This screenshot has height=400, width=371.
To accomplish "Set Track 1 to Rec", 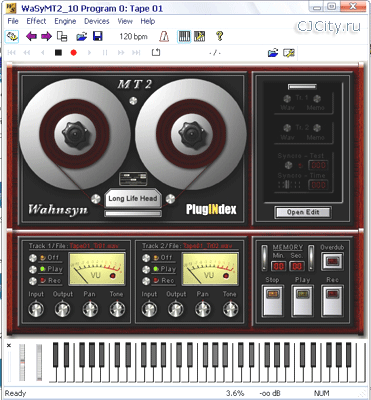I will [x=32, y=281].
